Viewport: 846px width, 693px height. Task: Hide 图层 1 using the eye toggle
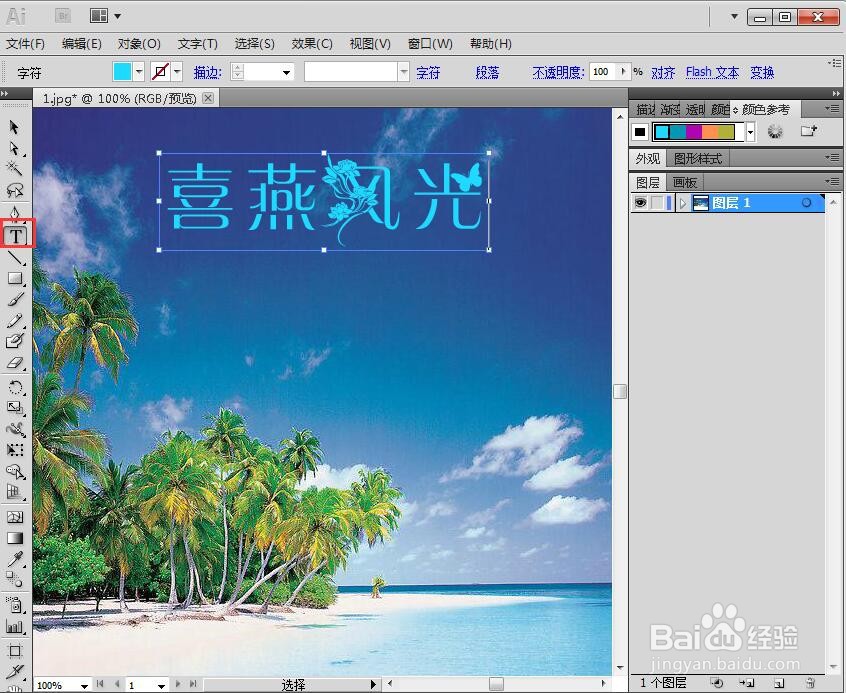tap(639, 202)
